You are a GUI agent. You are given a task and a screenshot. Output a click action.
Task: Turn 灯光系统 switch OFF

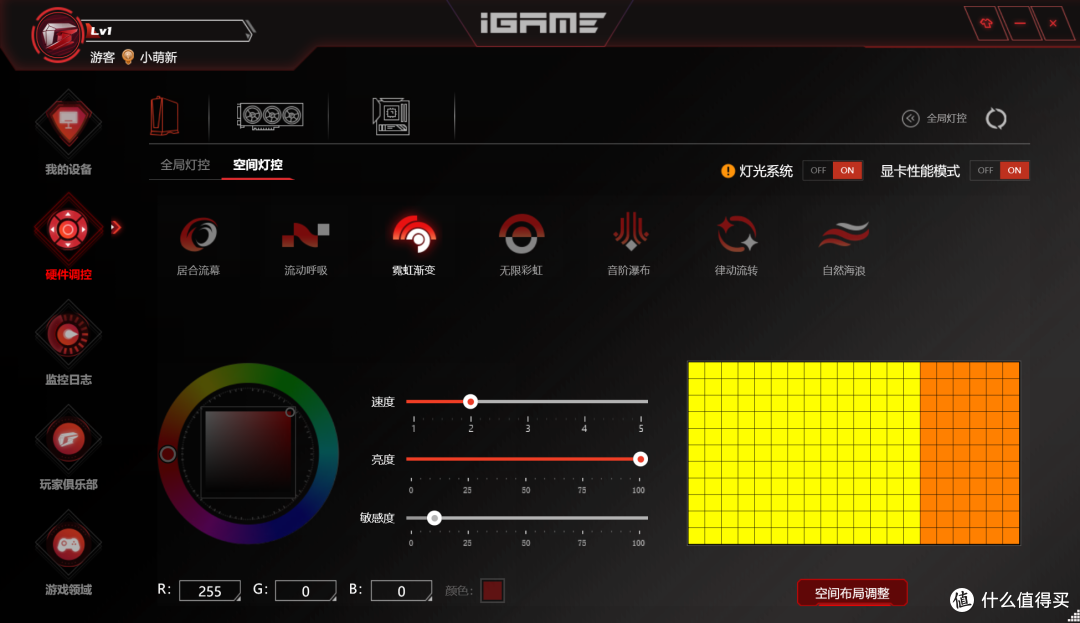(818, 171)
